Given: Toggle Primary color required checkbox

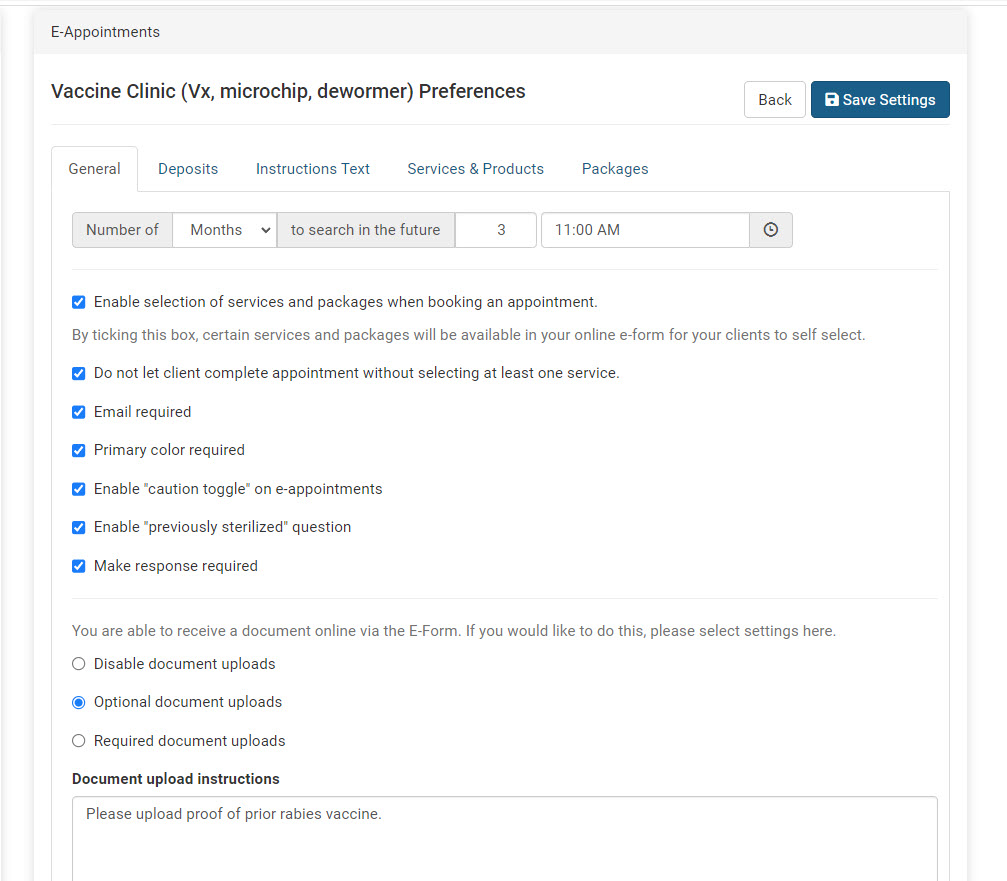Looking at the screenshot, I should click(x=79, y=450).
